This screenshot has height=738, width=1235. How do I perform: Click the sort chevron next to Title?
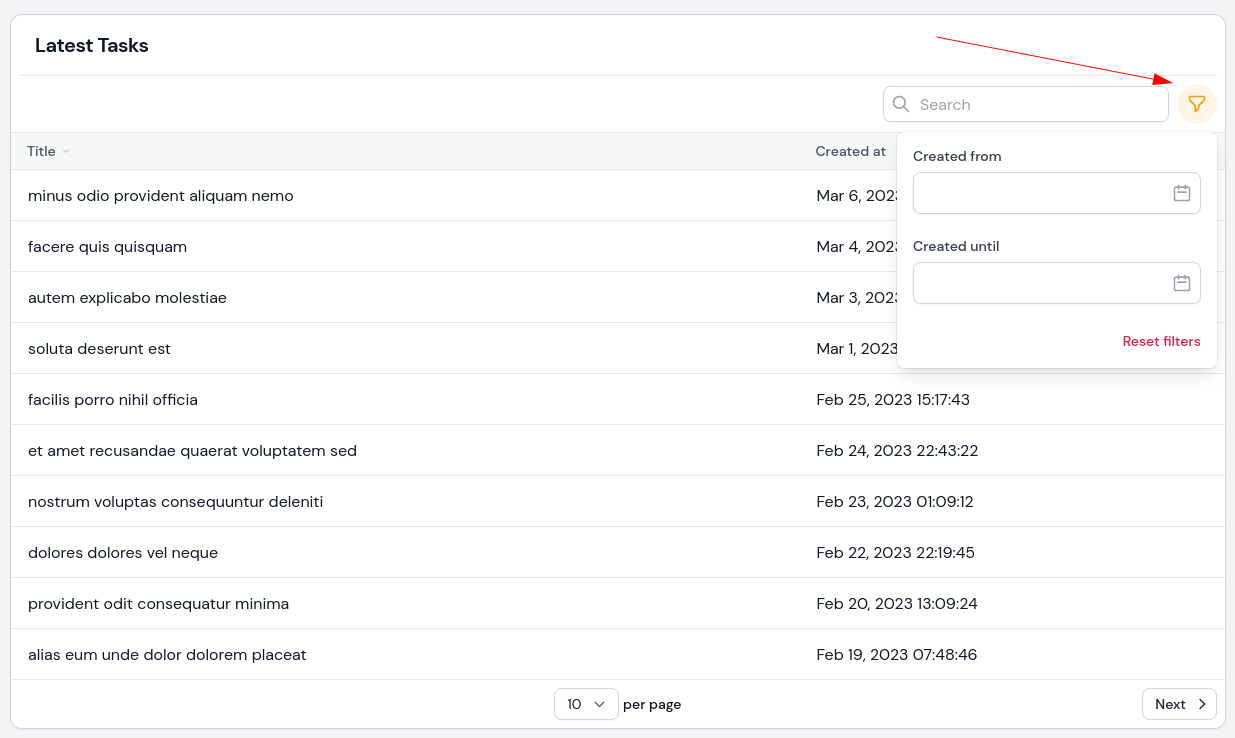[68, 151]
